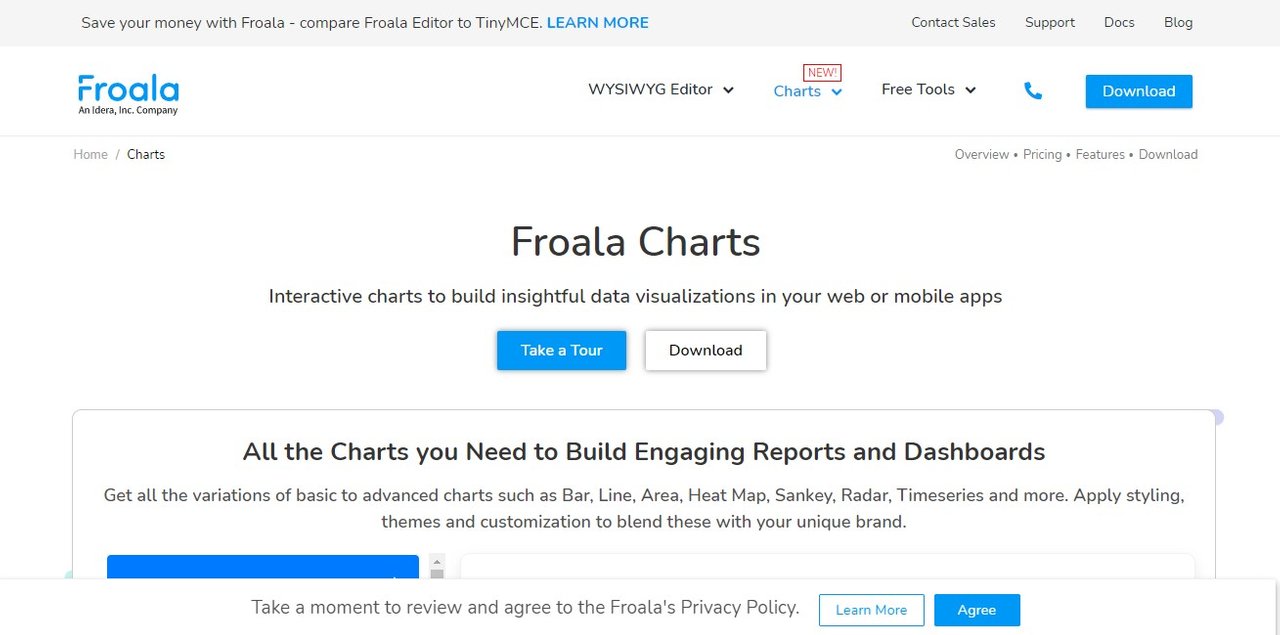This screenshot has height=635, width=1280.
Task: Go to Contact Sales
Action: [953, 22]
